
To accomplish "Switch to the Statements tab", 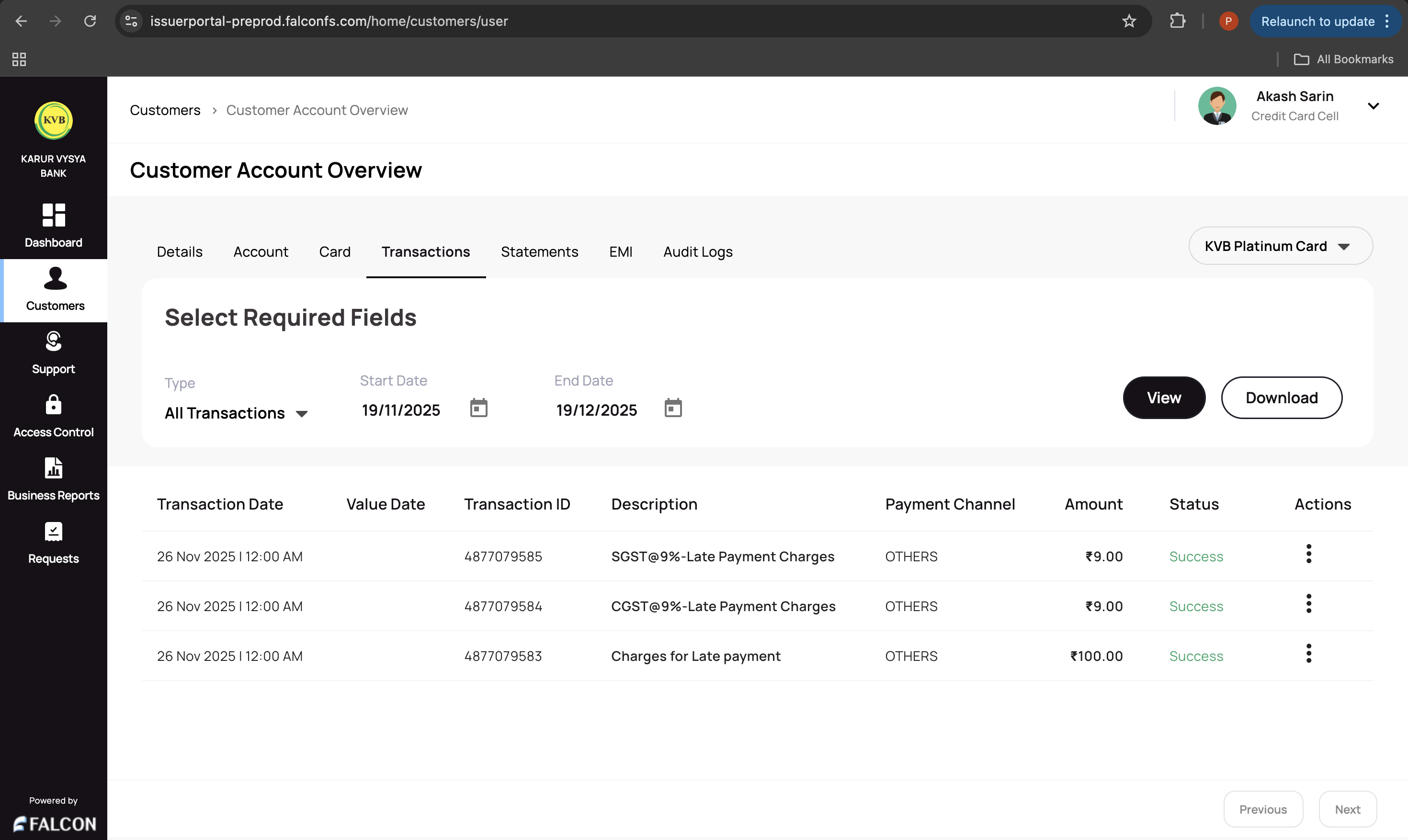I will point(539,252).
